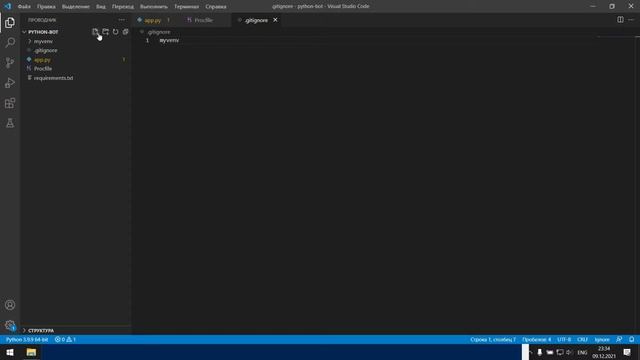The image size is (640, 360).
Task: Open the Extensions view icon
Action: [x=10, y=103]
